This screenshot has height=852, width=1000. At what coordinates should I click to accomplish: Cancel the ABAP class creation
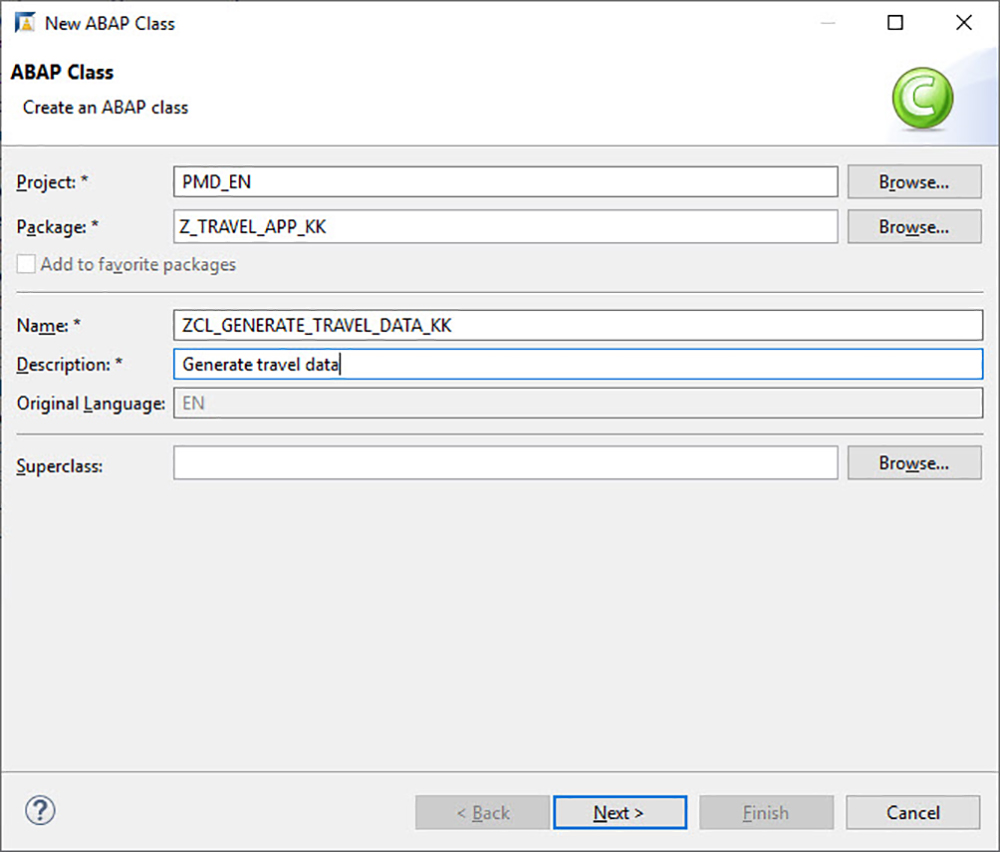click(911, 812)
